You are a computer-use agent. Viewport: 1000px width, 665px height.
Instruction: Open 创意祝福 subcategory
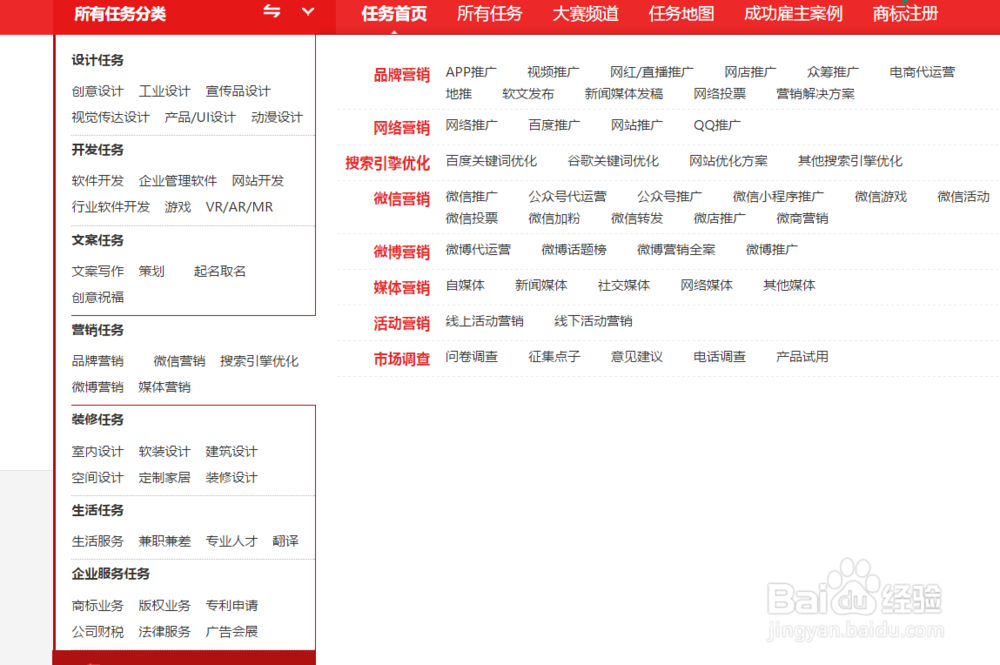[98, 298]
